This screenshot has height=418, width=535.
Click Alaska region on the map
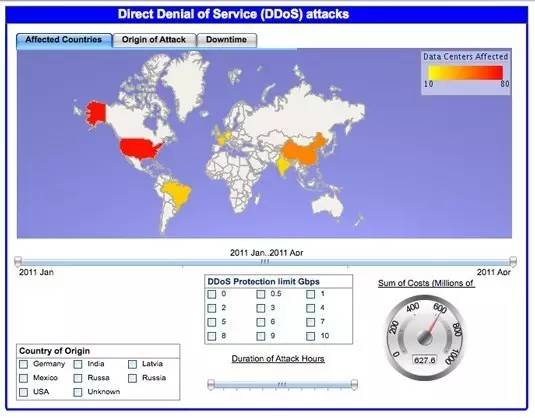point(95,113)
